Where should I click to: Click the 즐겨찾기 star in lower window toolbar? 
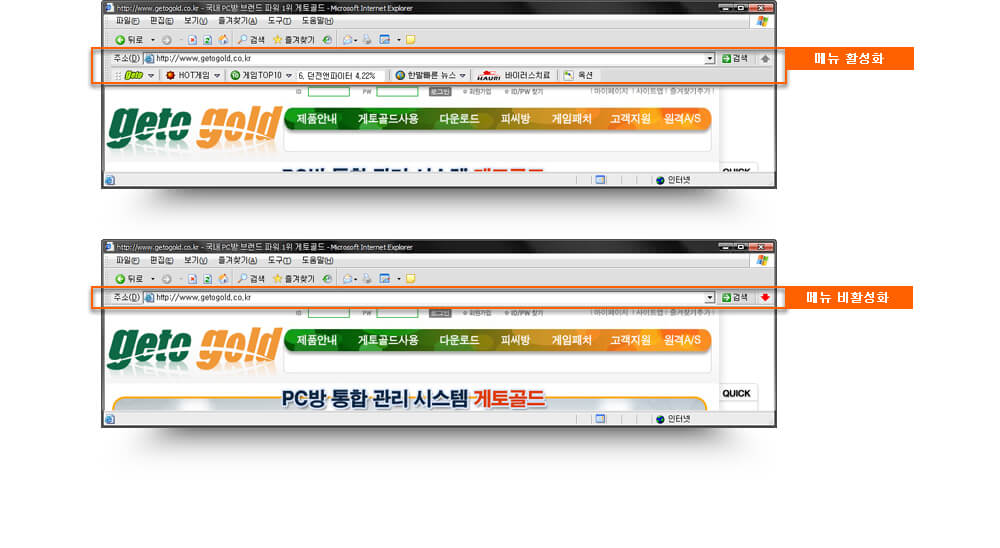pyautogui.click(x=293, y=279)
